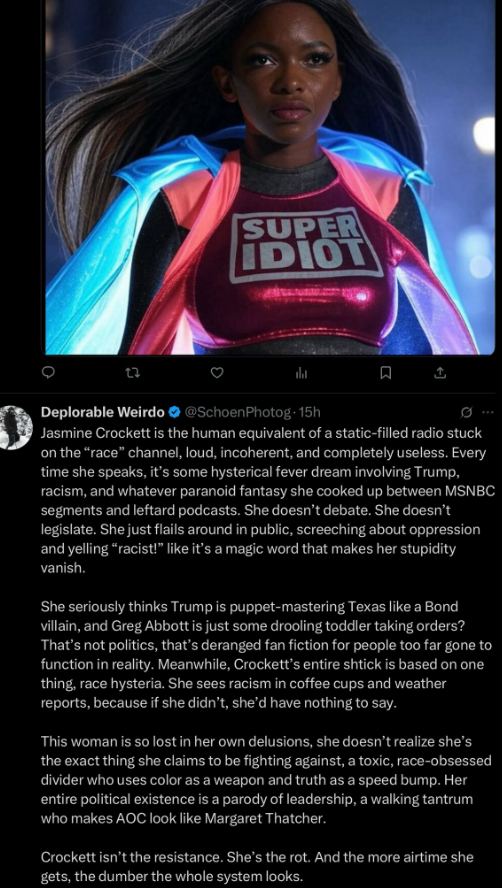Repost using the retweet arrows icon
Screen dimensions: 502x888
[131, 373]
